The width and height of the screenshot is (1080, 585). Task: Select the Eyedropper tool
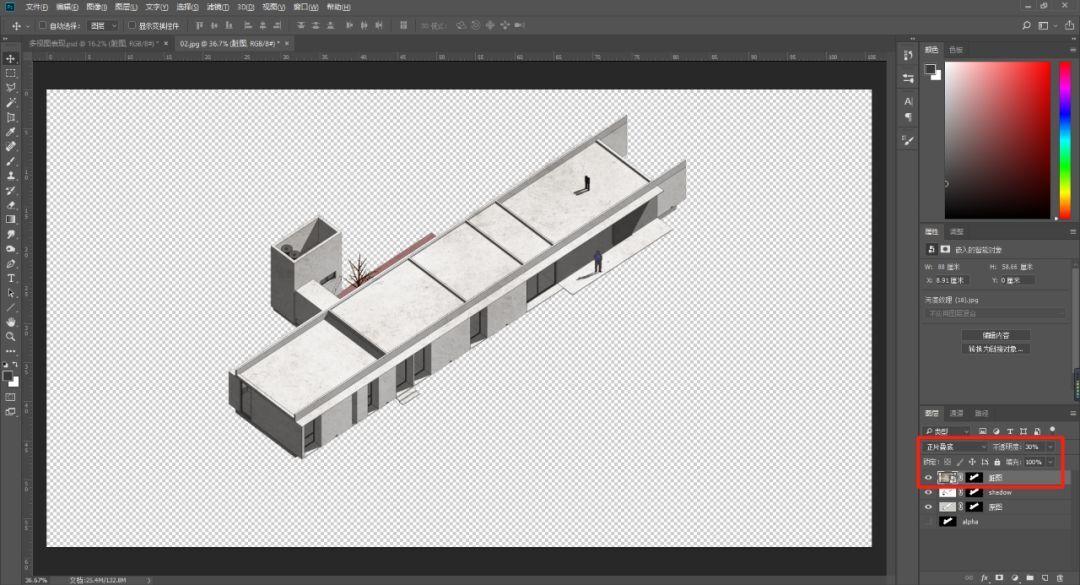tap(10, 132)
